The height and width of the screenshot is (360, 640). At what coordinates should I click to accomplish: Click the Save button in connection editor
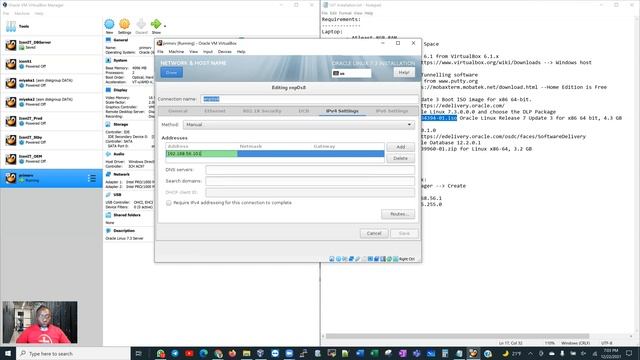[x=404, y=233]
